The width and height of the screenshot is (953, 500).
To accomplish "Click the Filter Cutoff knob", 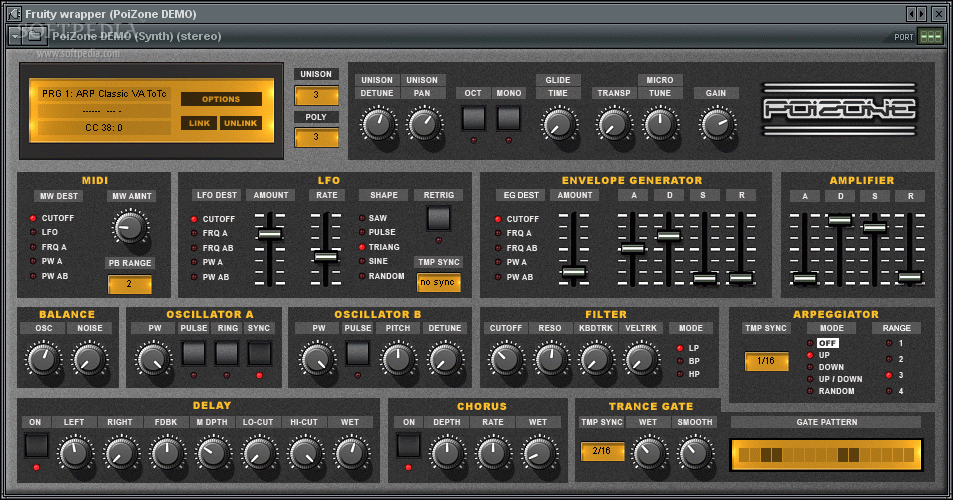I will pos(506,359).
